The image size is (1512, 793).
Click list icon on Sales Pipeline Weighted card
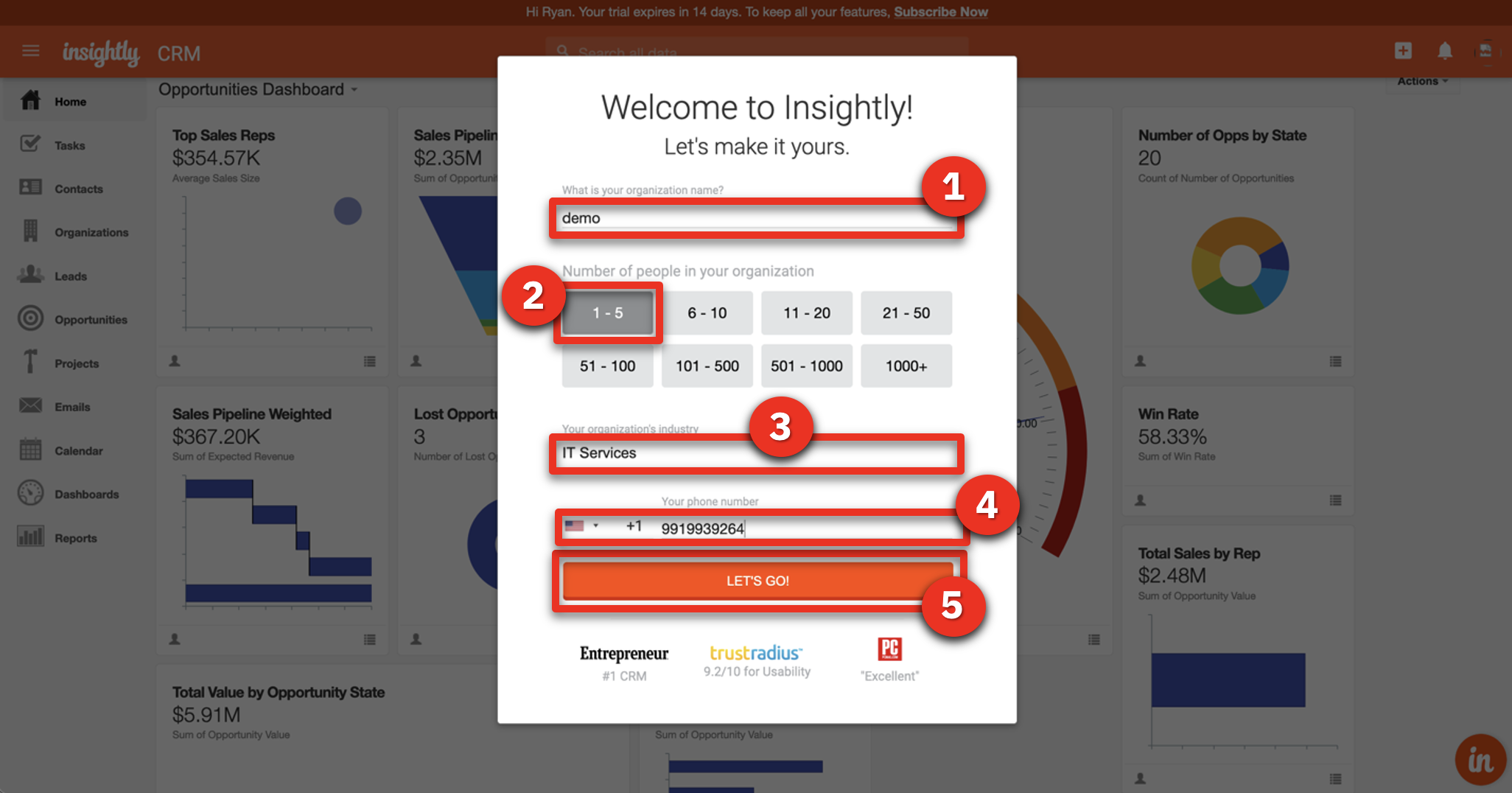point(370,640)
